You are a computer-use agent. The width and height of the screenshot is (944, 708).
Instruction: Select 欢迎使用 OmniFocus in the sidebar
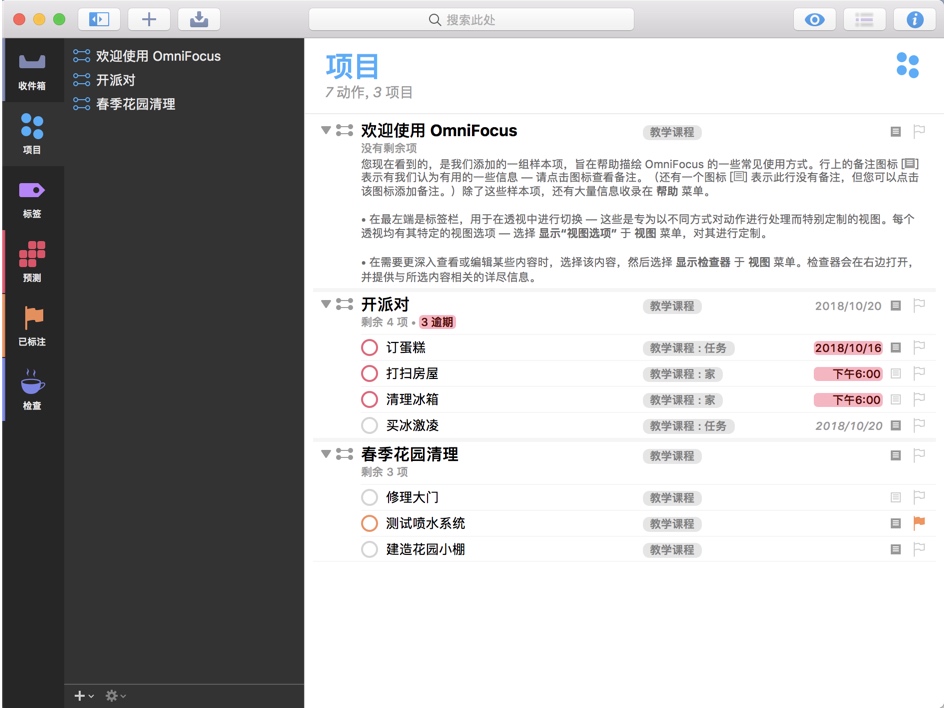click(x=158, y=56)
